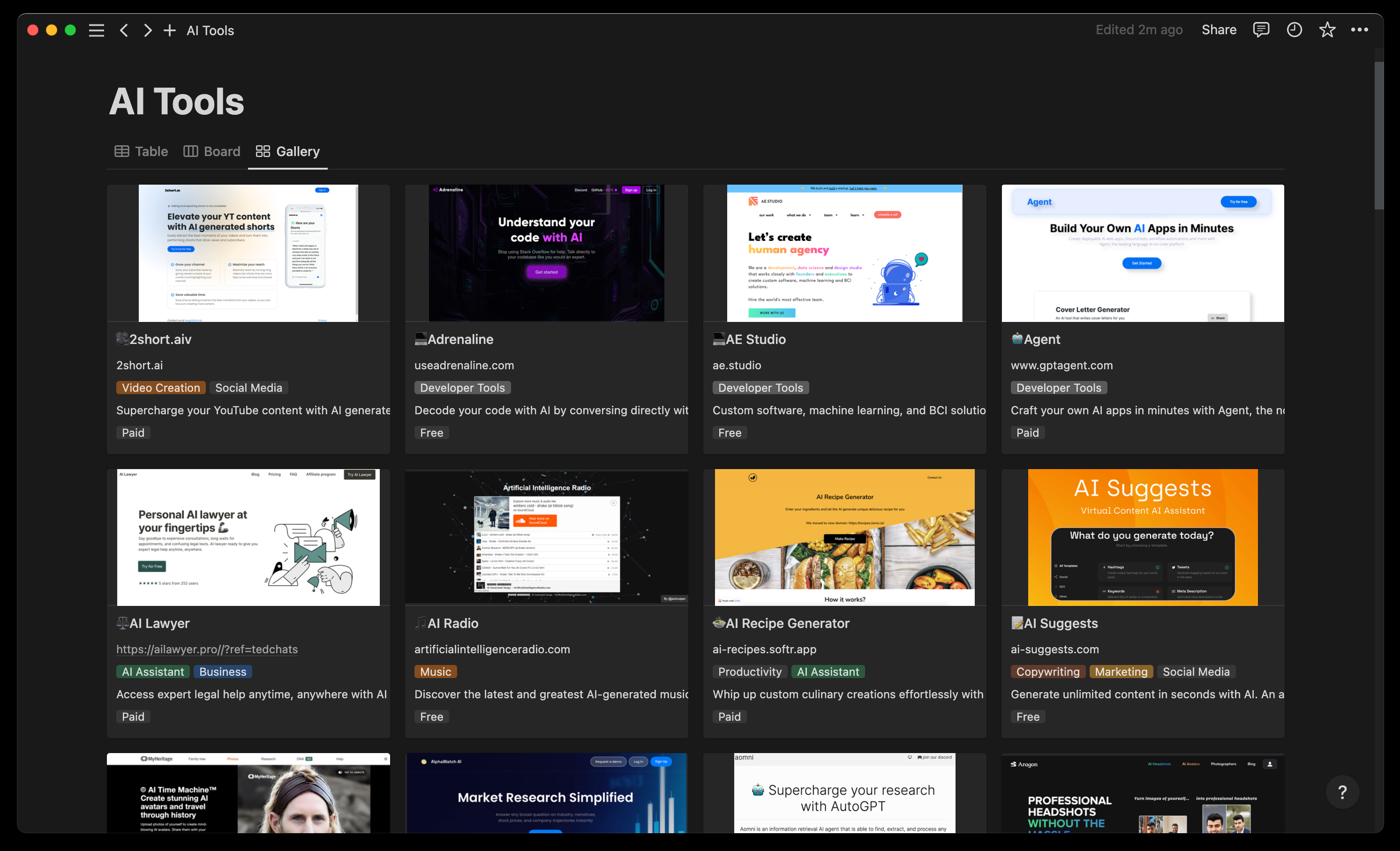Click Paid tag on Agent card

tap(1027, 433)
